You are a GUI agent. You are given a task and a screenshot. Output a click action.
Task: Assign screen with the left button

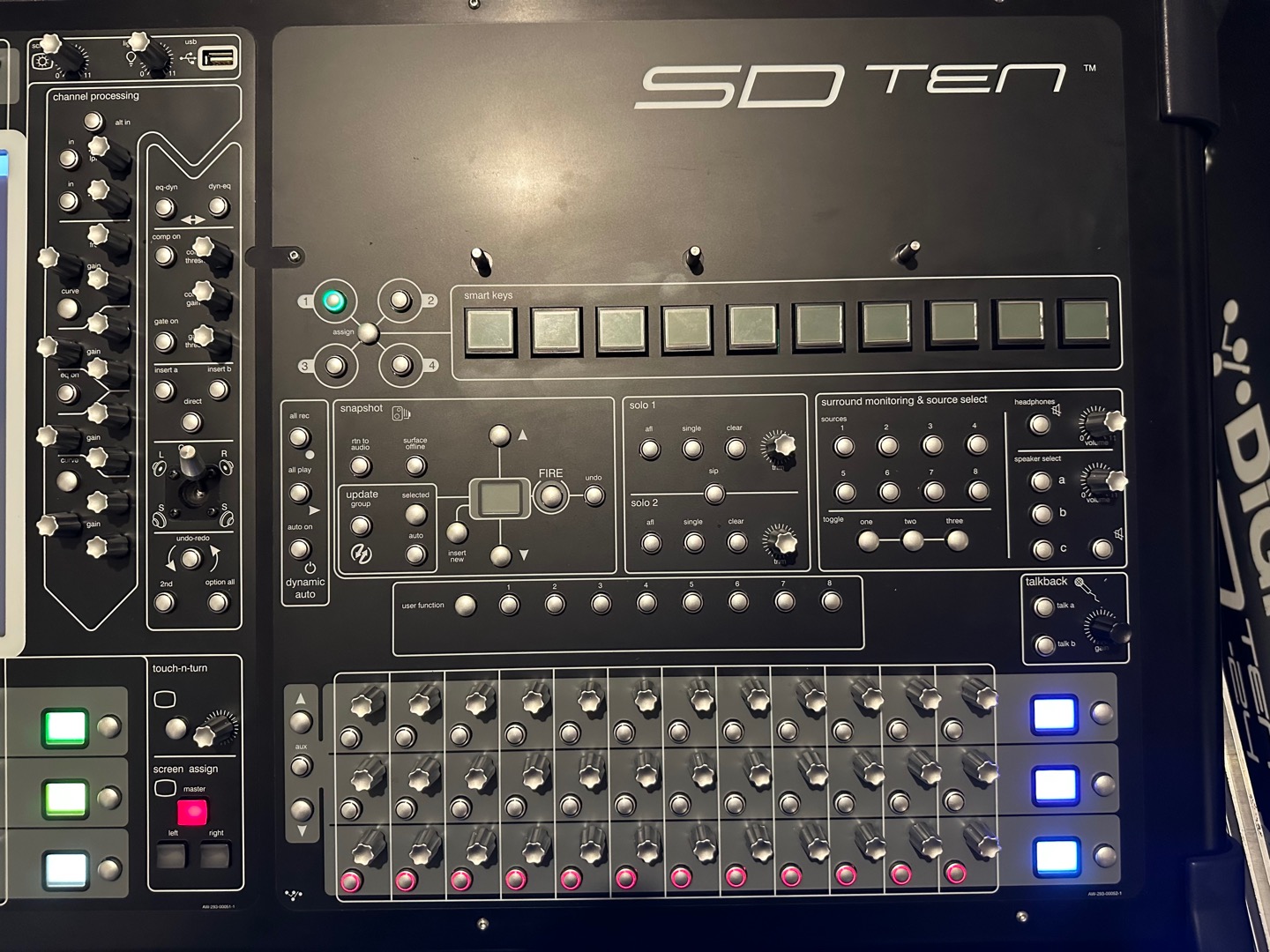coord(171,854)
